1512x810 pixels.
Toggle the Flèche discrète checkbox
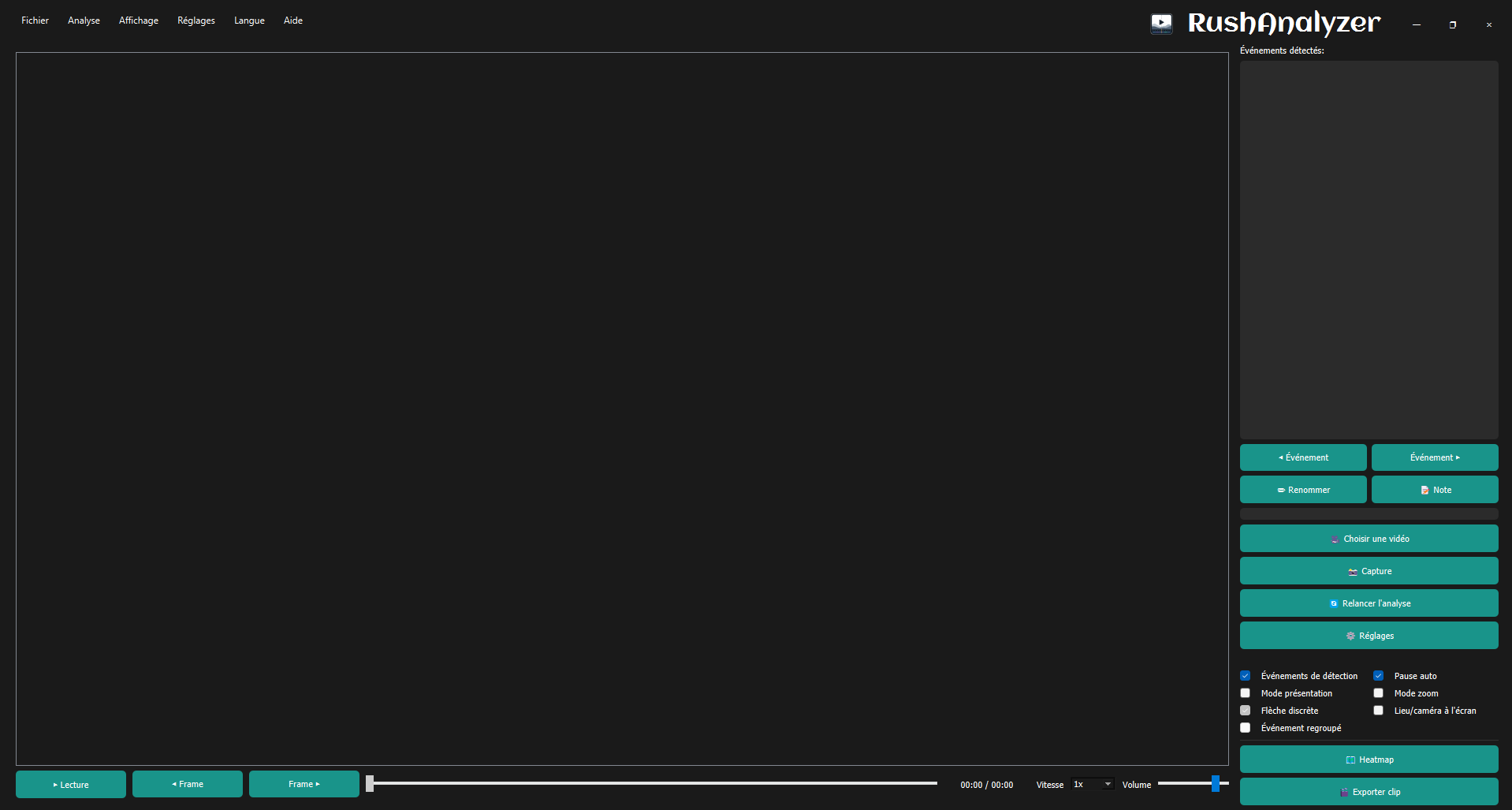coord(1246,711)
